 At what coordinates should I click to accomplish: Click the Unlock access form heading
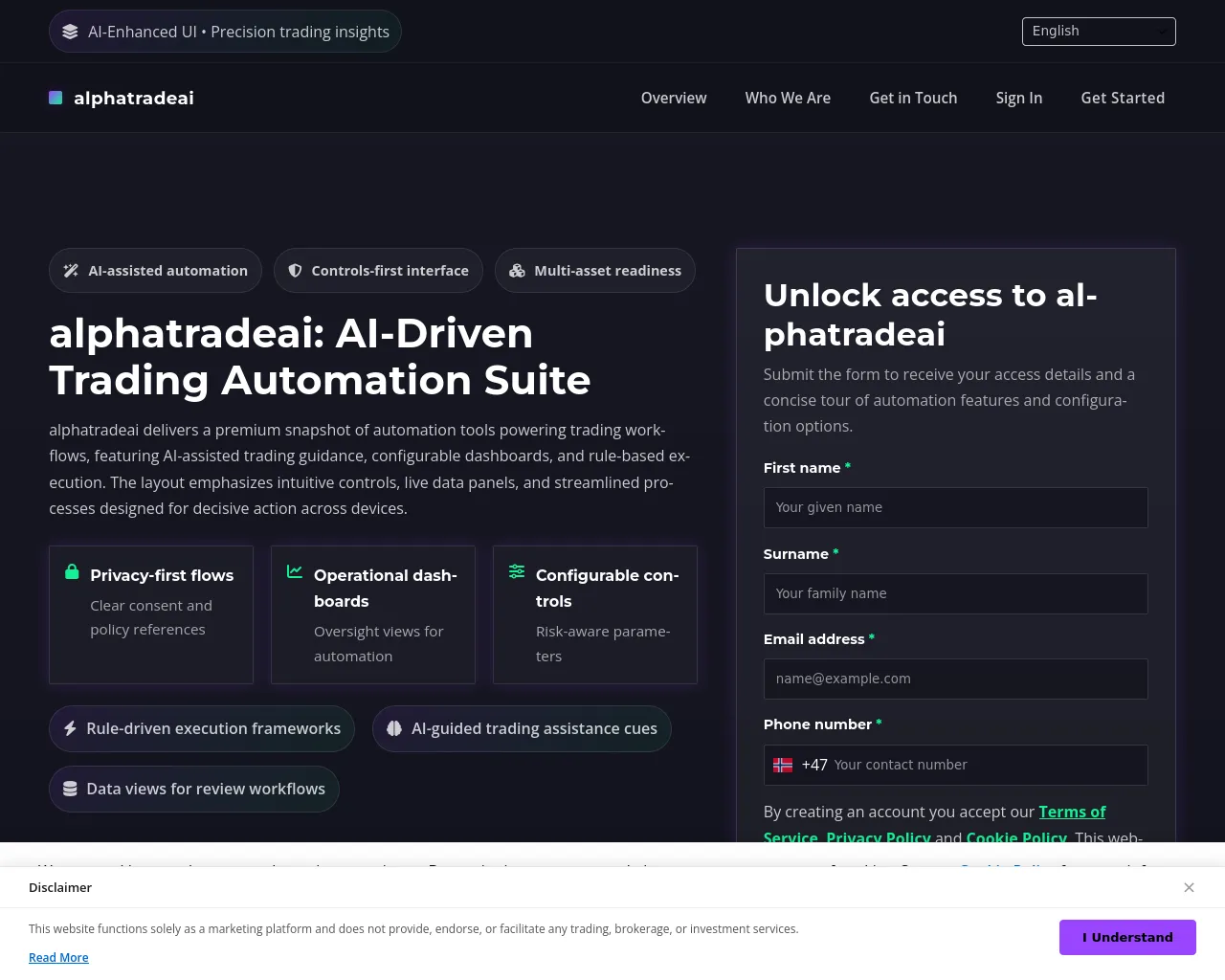coord(930,314)
